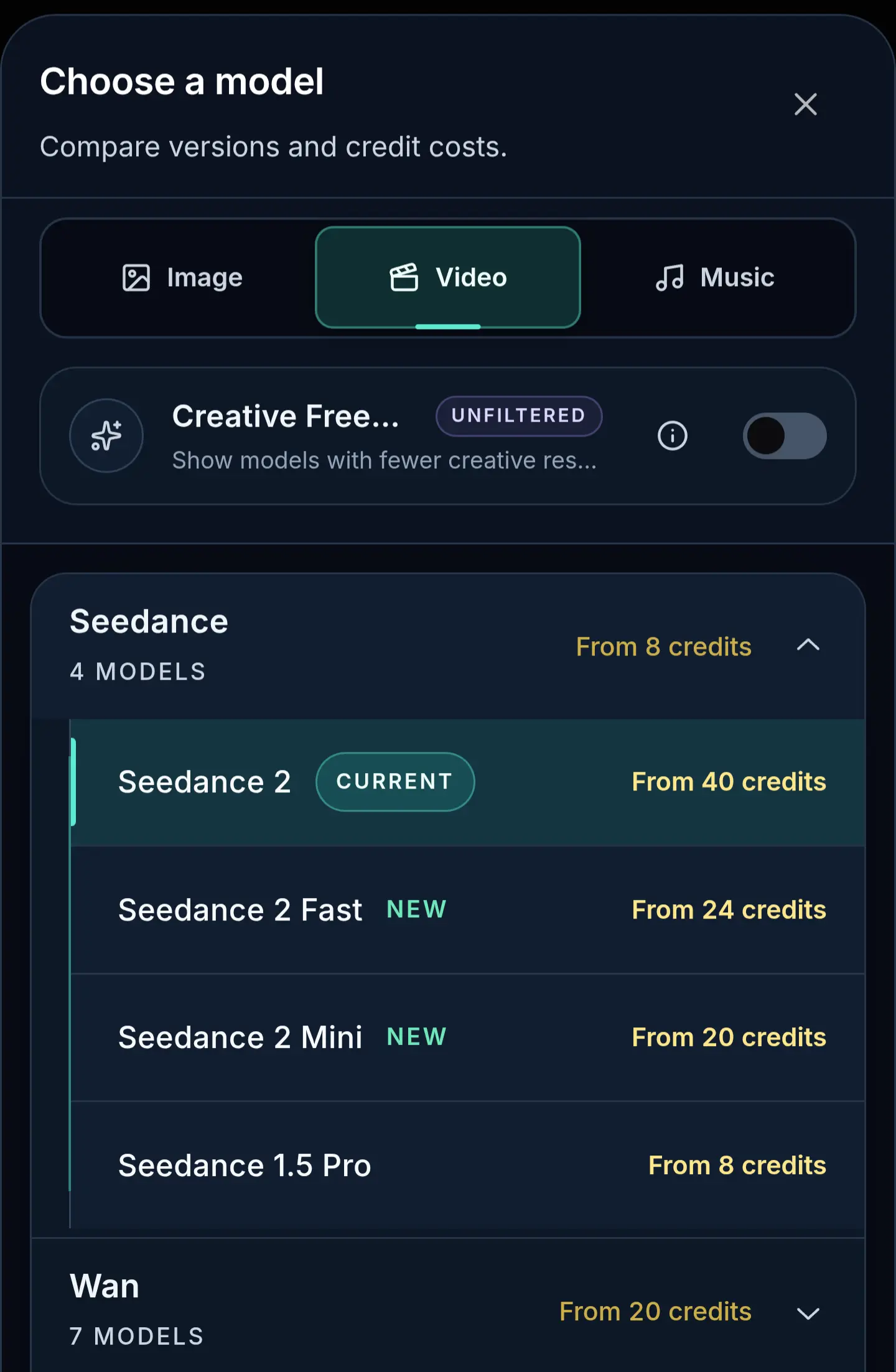The image size is (896, 1372).
Task: Click the music note icon
Action: [670, 277]
